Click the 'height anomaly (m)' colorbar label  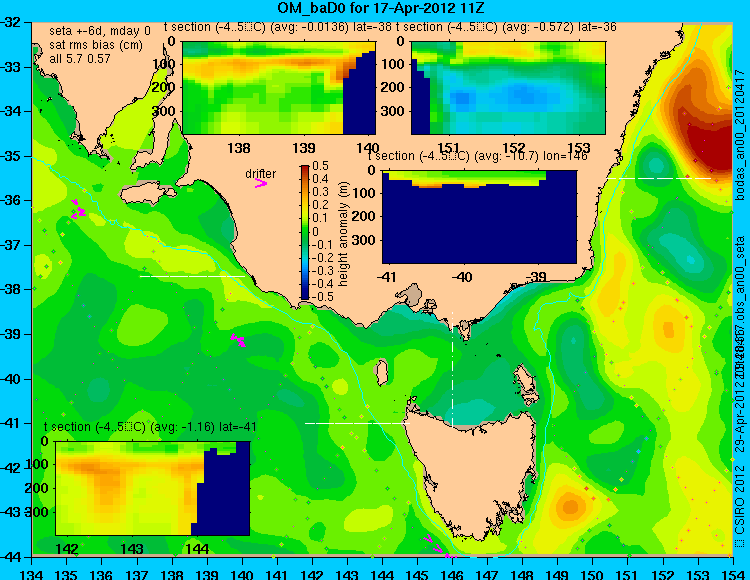343,234
